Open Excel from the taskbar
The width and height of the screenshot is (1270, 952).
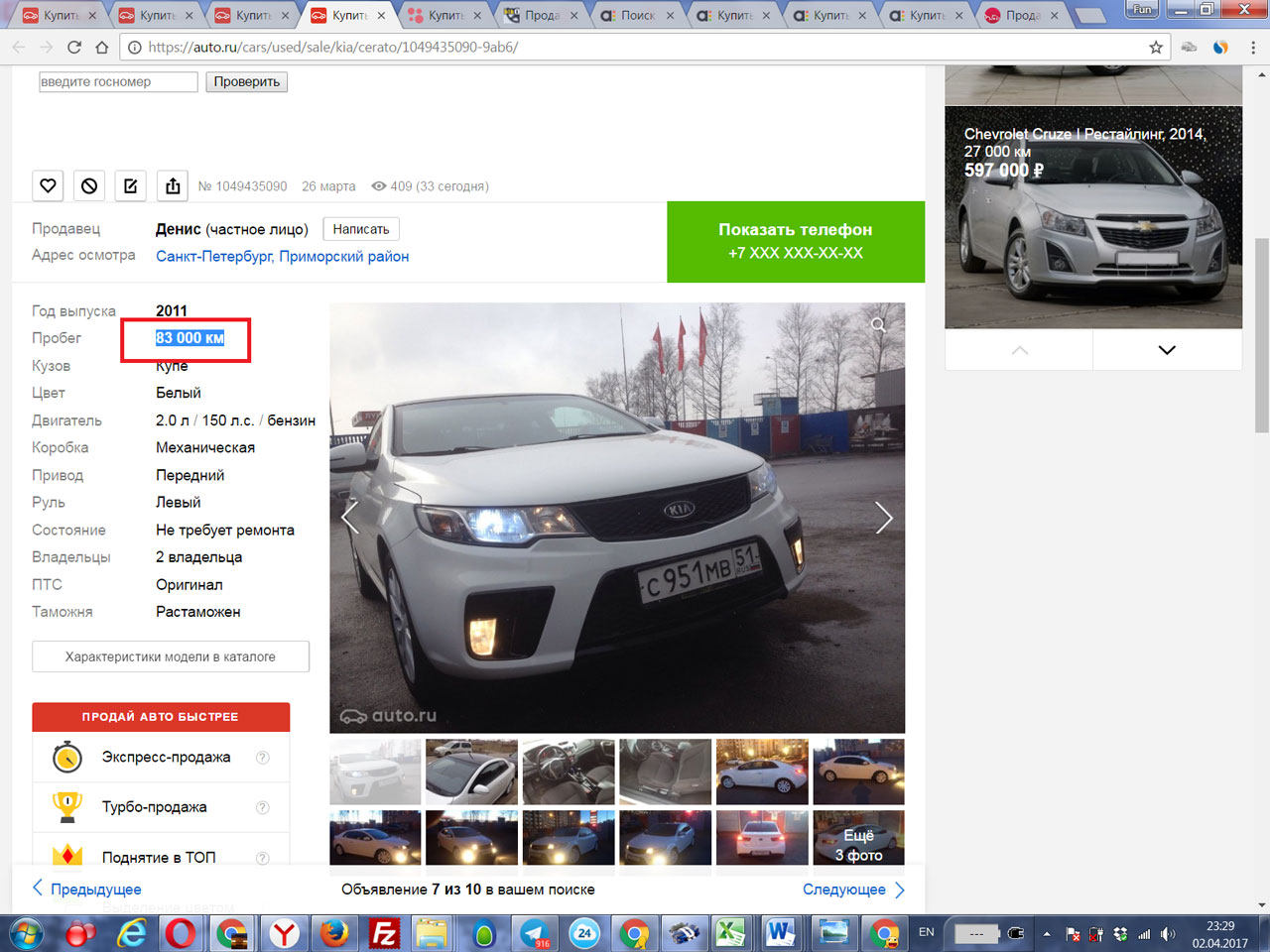731,933
